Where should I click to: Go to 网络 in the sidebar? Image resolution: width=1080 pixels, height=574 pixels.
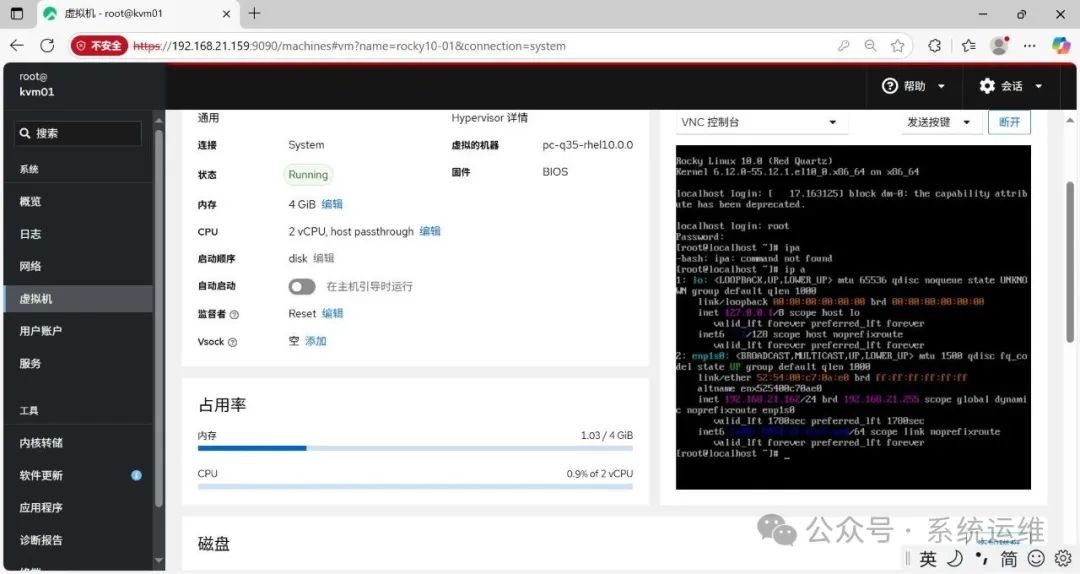click(x=31, y=266)
